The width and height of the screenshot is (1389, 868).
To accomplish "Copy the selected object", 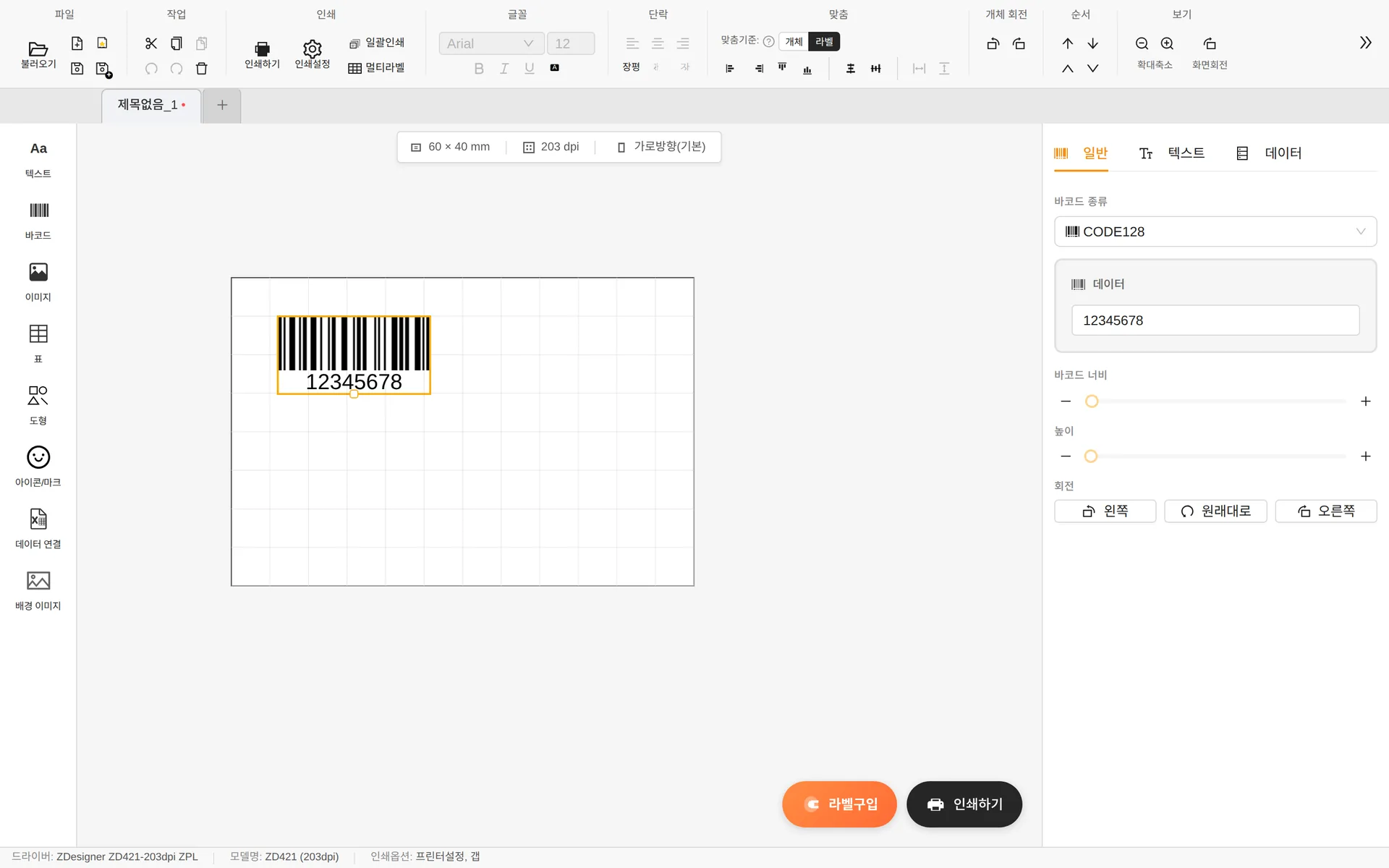I will click(x=177, y=43).
